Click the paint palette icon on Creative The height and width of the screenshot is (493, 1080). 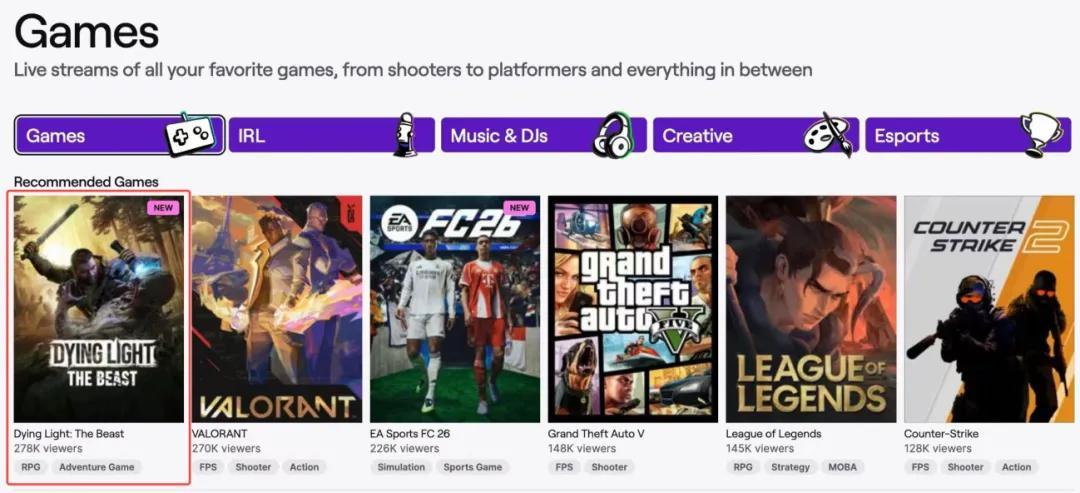(x=828, y=136)
